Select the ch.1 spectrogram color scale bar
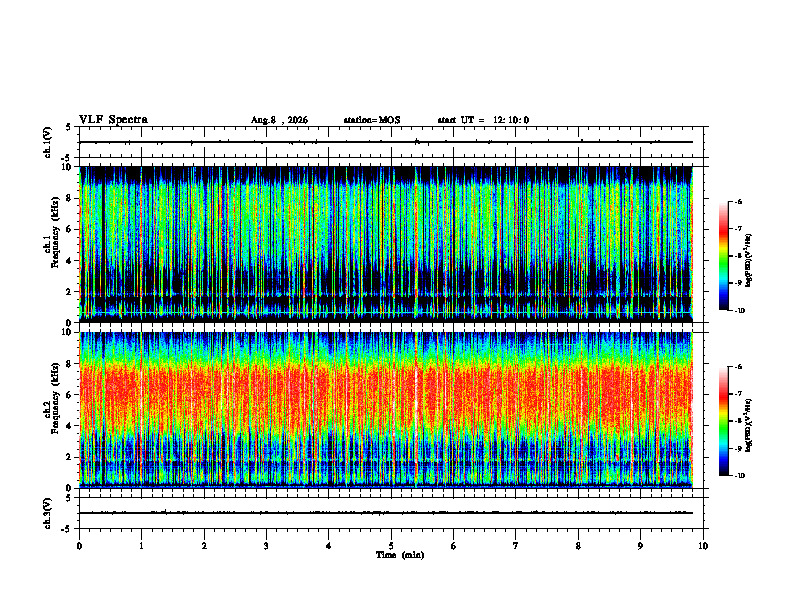The width and height of the screenshot is (792, 612). 723,256
